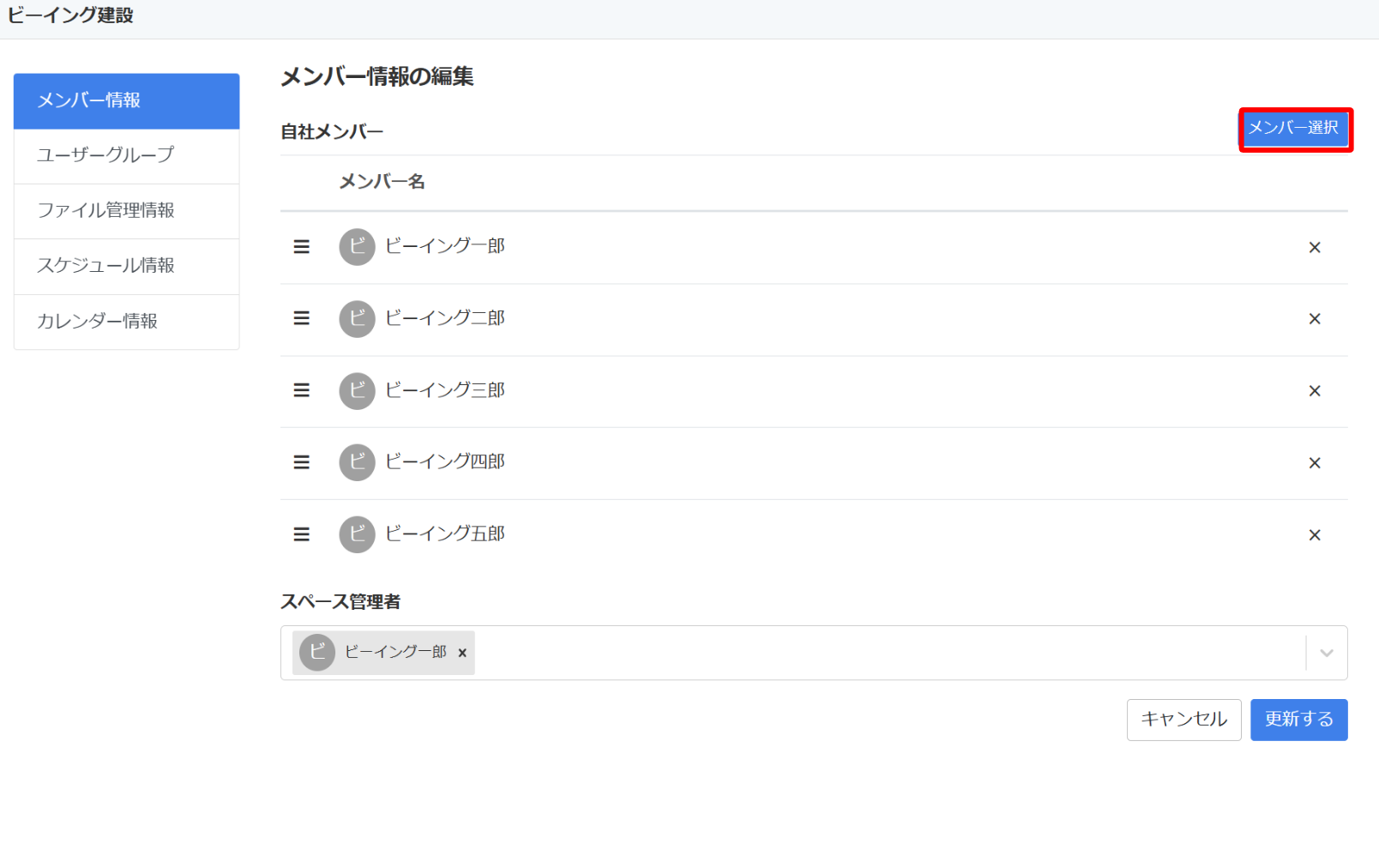This screenshot has width=1379, height=868.
Task: Click drag handle icon for ビーイング一郎
Action: pyautogui.click(x=302, y=247)
